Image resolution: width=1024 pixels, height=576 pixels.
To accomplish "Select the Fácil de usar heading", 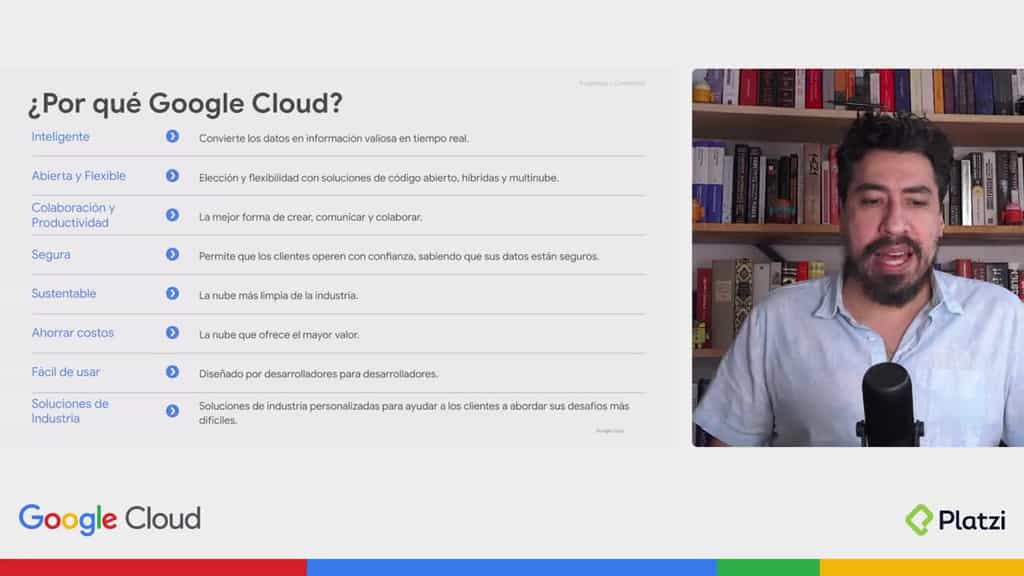I will click(66, 372).
